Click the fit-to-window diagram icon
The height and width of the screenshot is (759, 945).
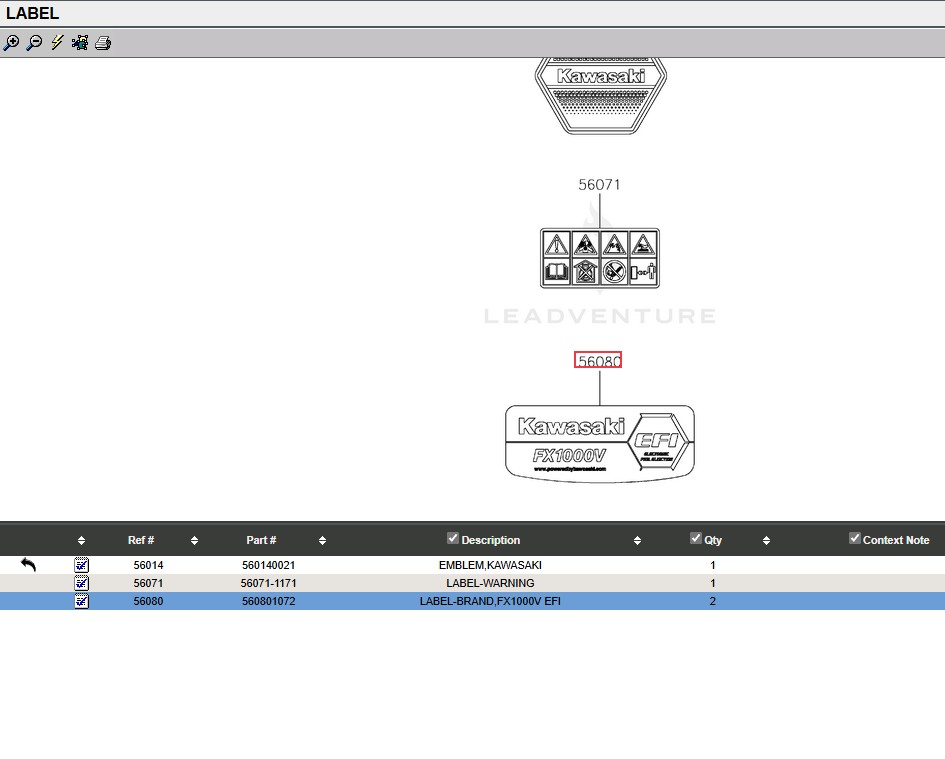pos(80,43)
